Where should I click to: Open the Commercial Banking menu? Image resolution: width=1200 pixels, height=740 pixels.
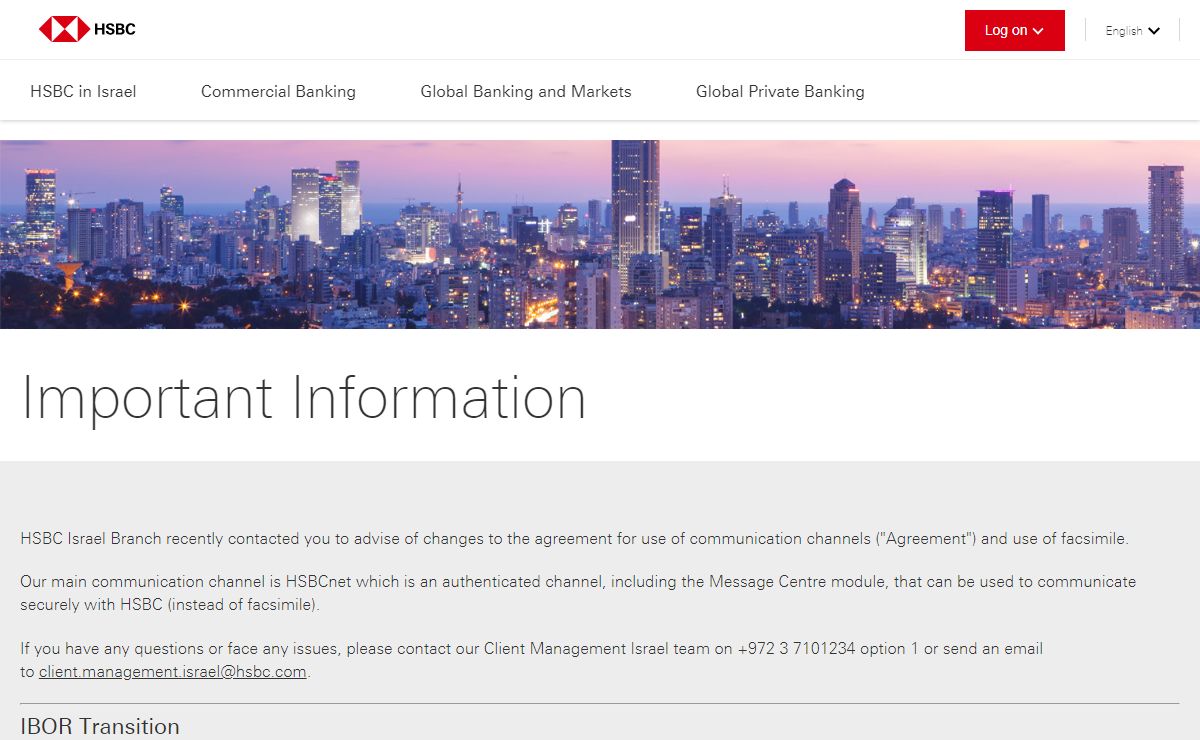[278, 91]
